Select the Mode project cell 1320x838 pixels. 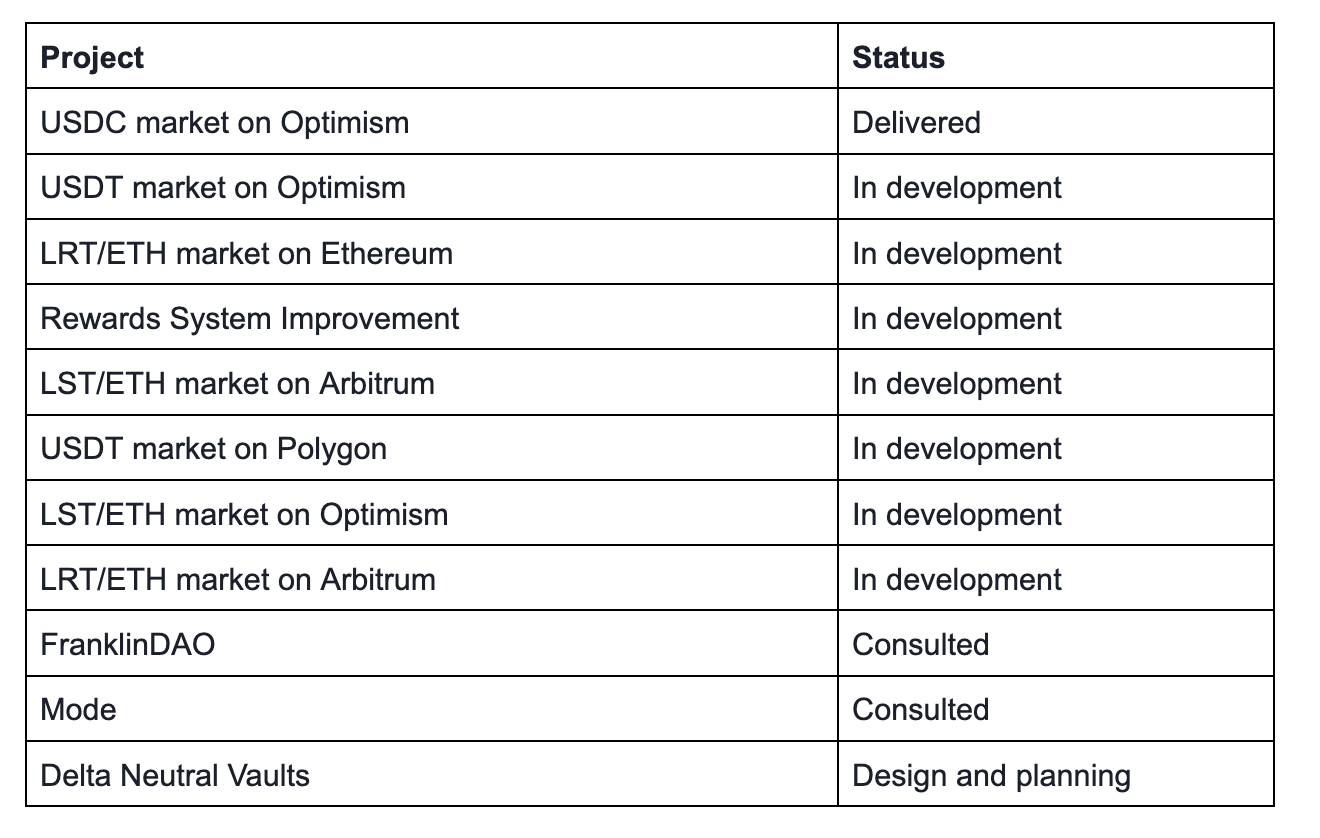79,710
